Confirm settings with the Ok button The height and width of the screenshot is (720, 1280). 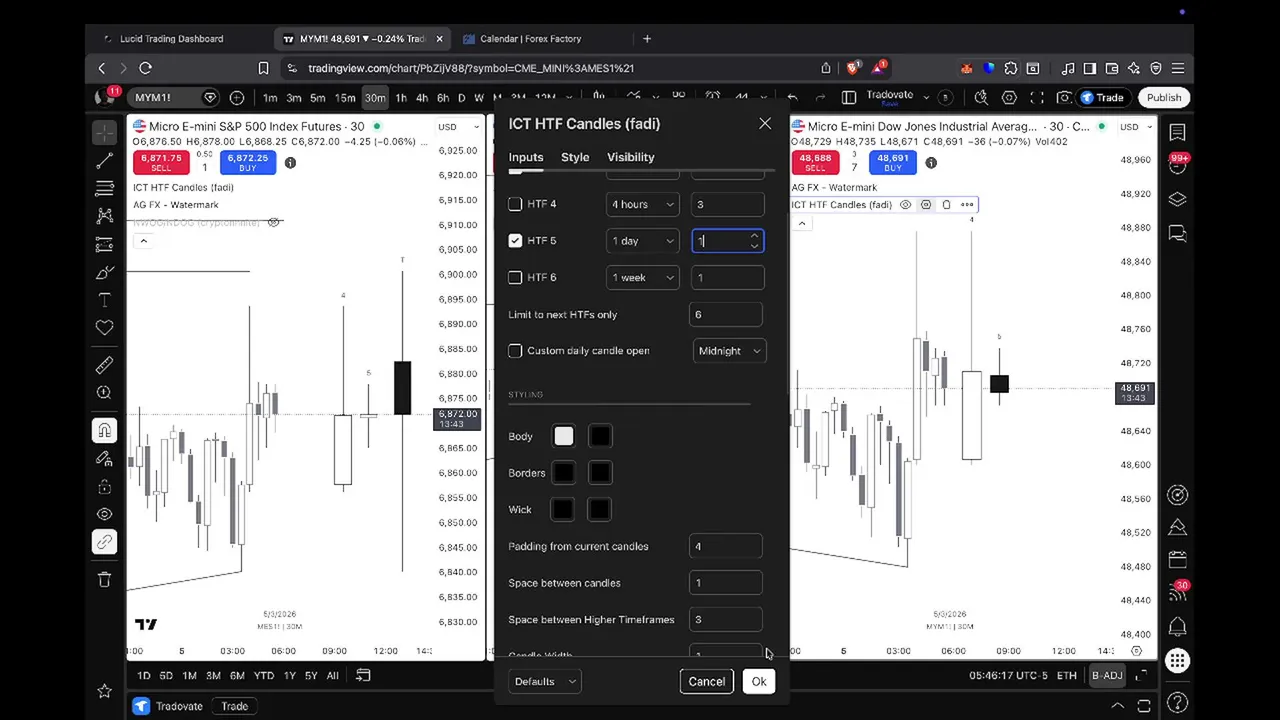point(759,681)
